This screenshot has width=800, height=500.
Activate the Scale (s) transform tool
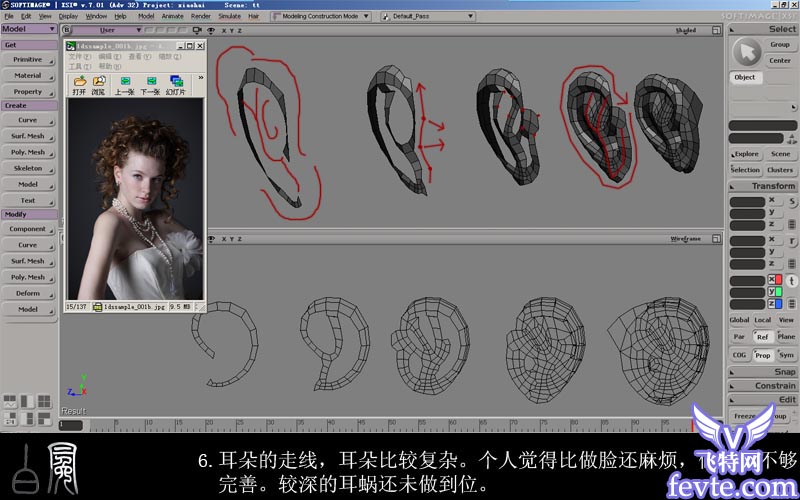(792, 202)
